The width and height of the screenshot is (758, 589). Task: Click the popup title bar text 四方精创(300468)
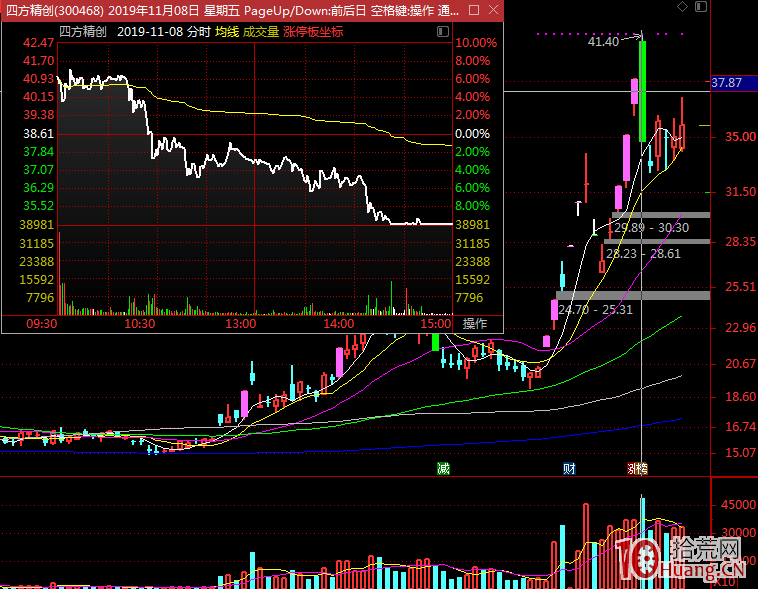click(x=54, y=10)
